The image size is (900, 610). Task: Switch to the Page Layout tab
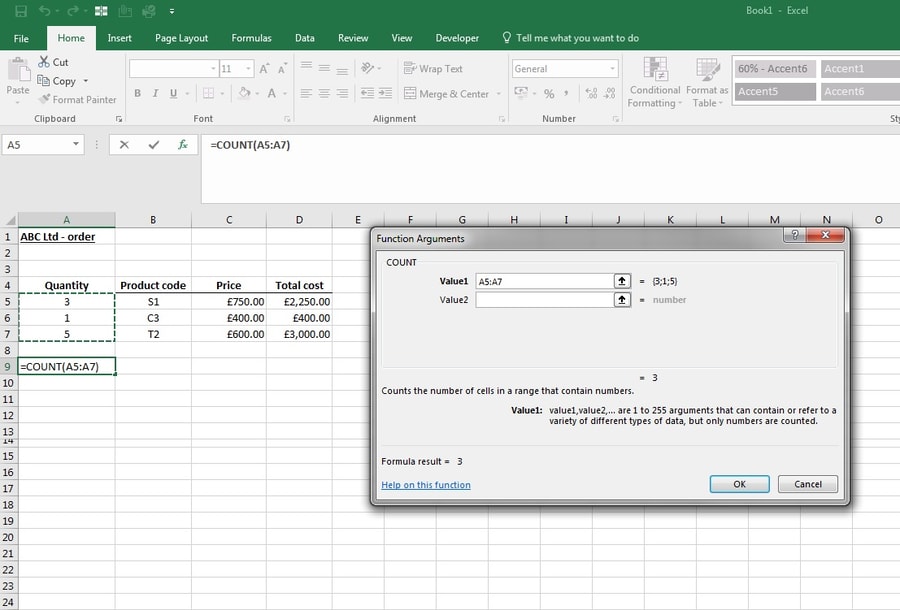181,38
